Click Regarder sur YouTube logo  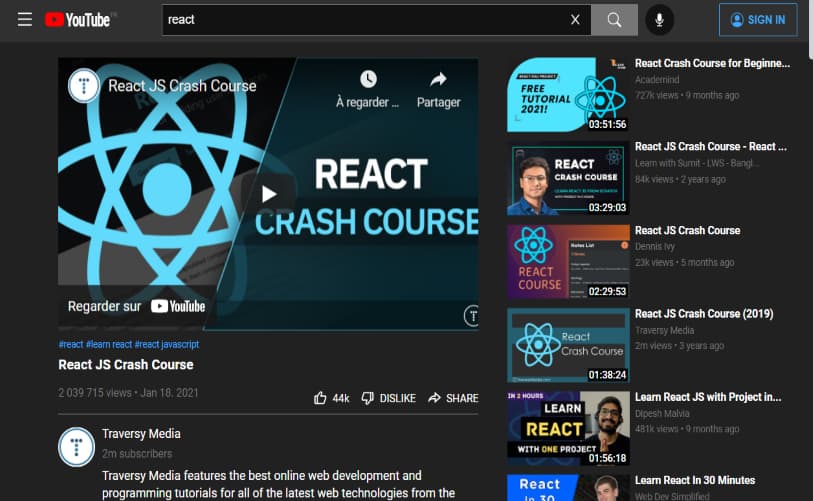pyautogui.click(x=178, y=306)
